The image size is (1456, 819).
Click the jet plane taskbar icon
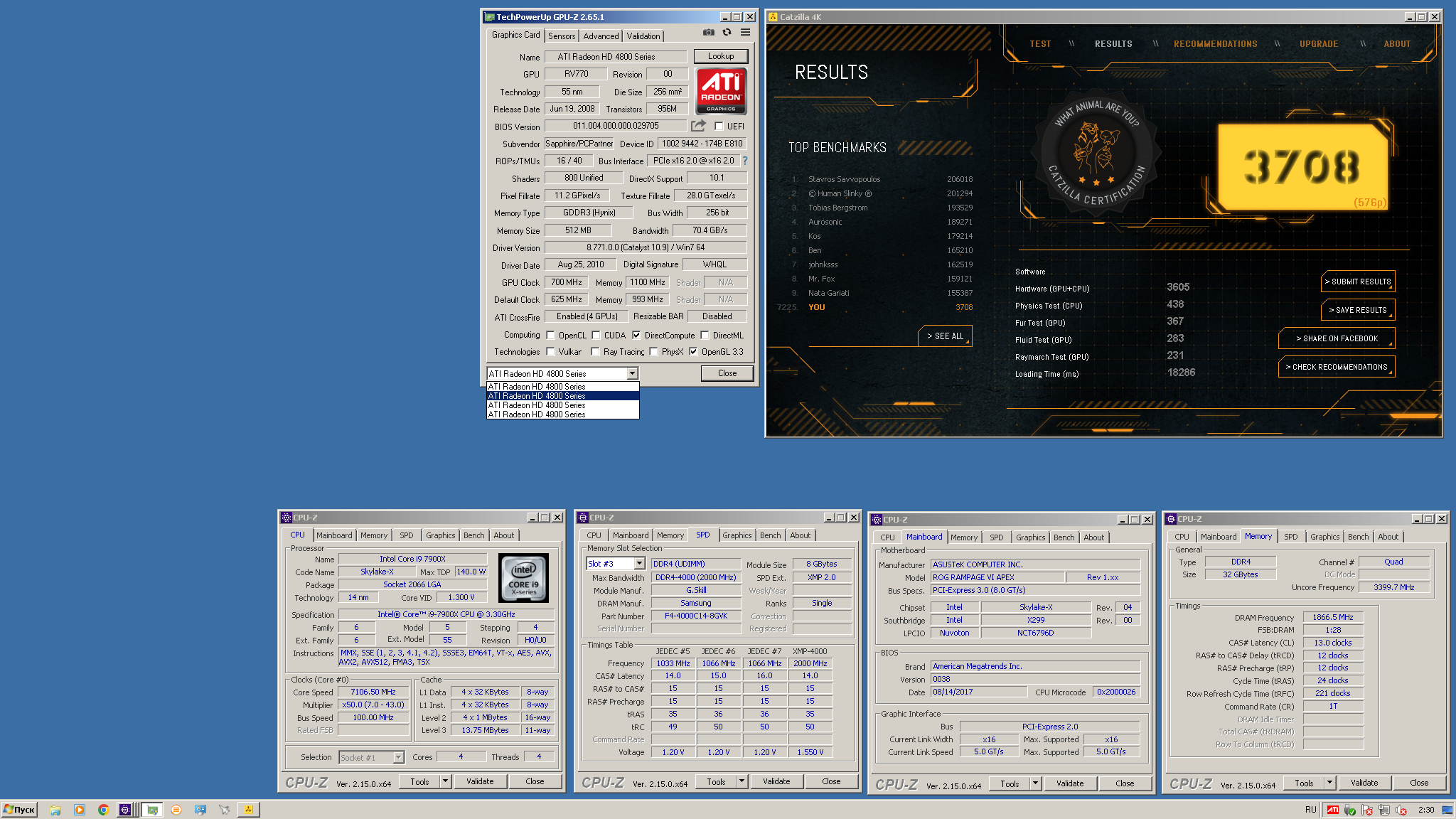point(225,810)
